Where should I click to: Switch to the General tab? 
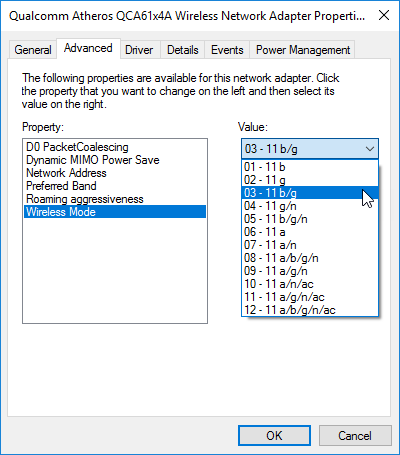pos(33,50)
